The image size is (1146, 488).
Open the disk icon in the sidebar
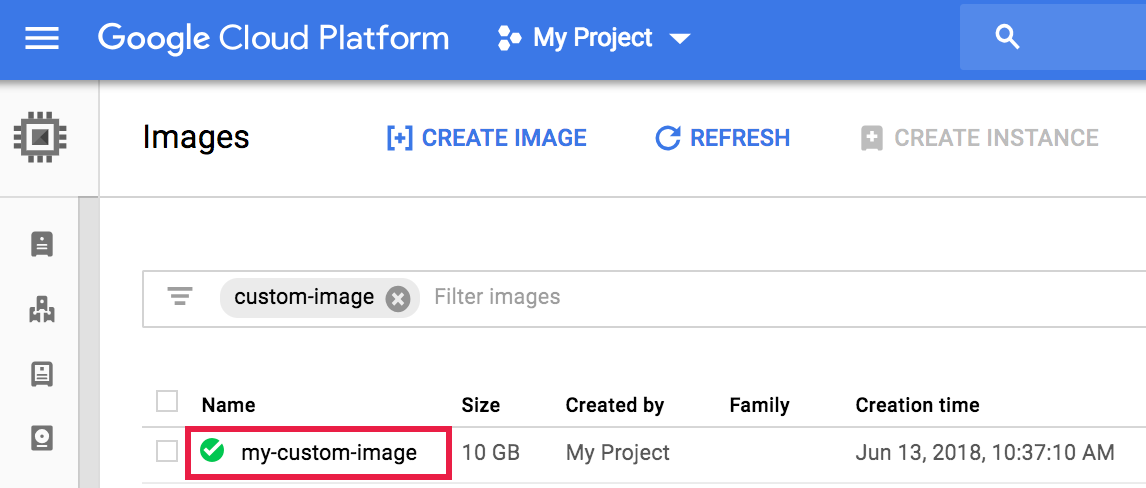point(42,438)
